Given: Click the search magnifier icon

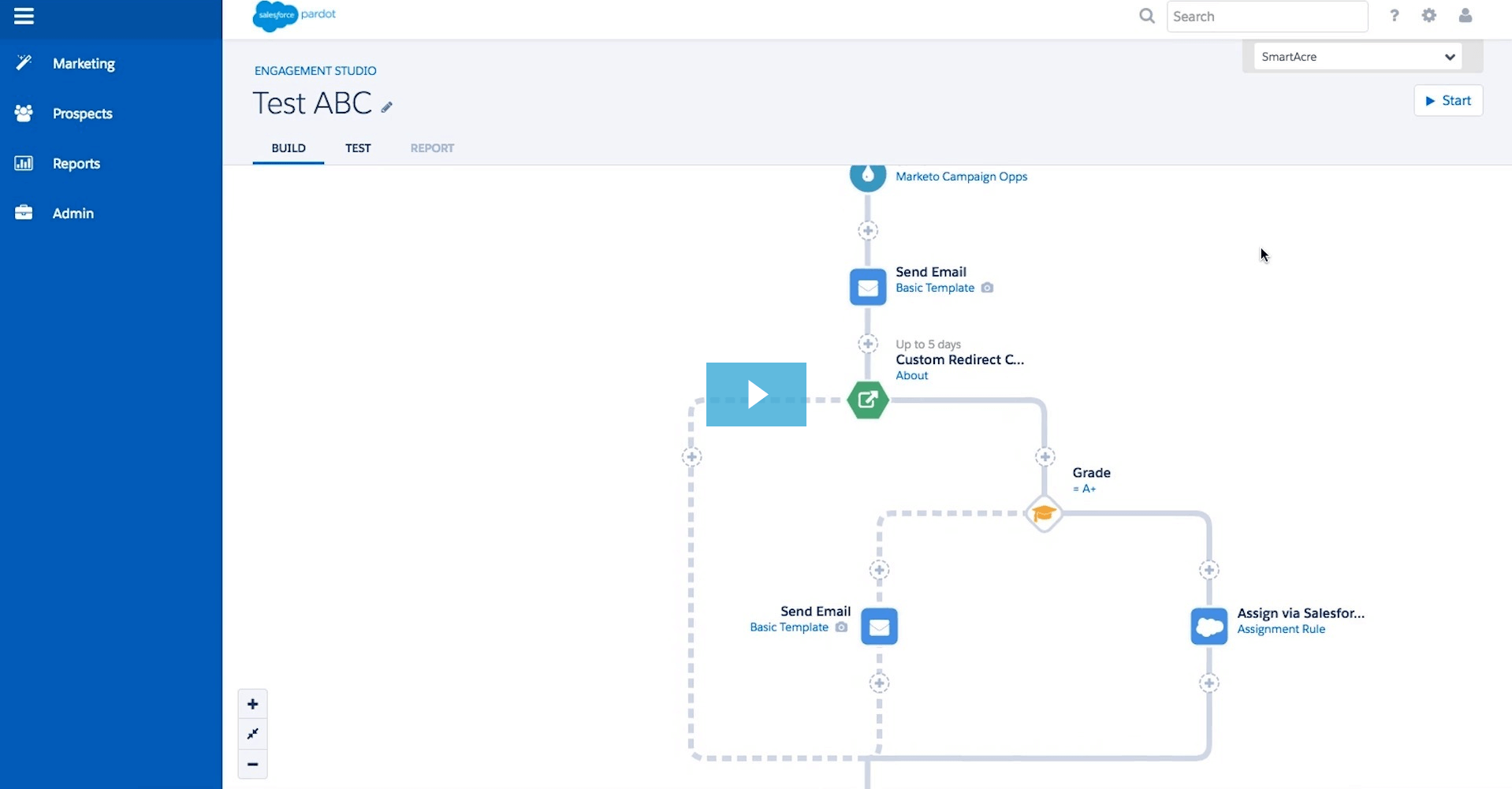Looking at the screenshot, I should click(1147, 16).
